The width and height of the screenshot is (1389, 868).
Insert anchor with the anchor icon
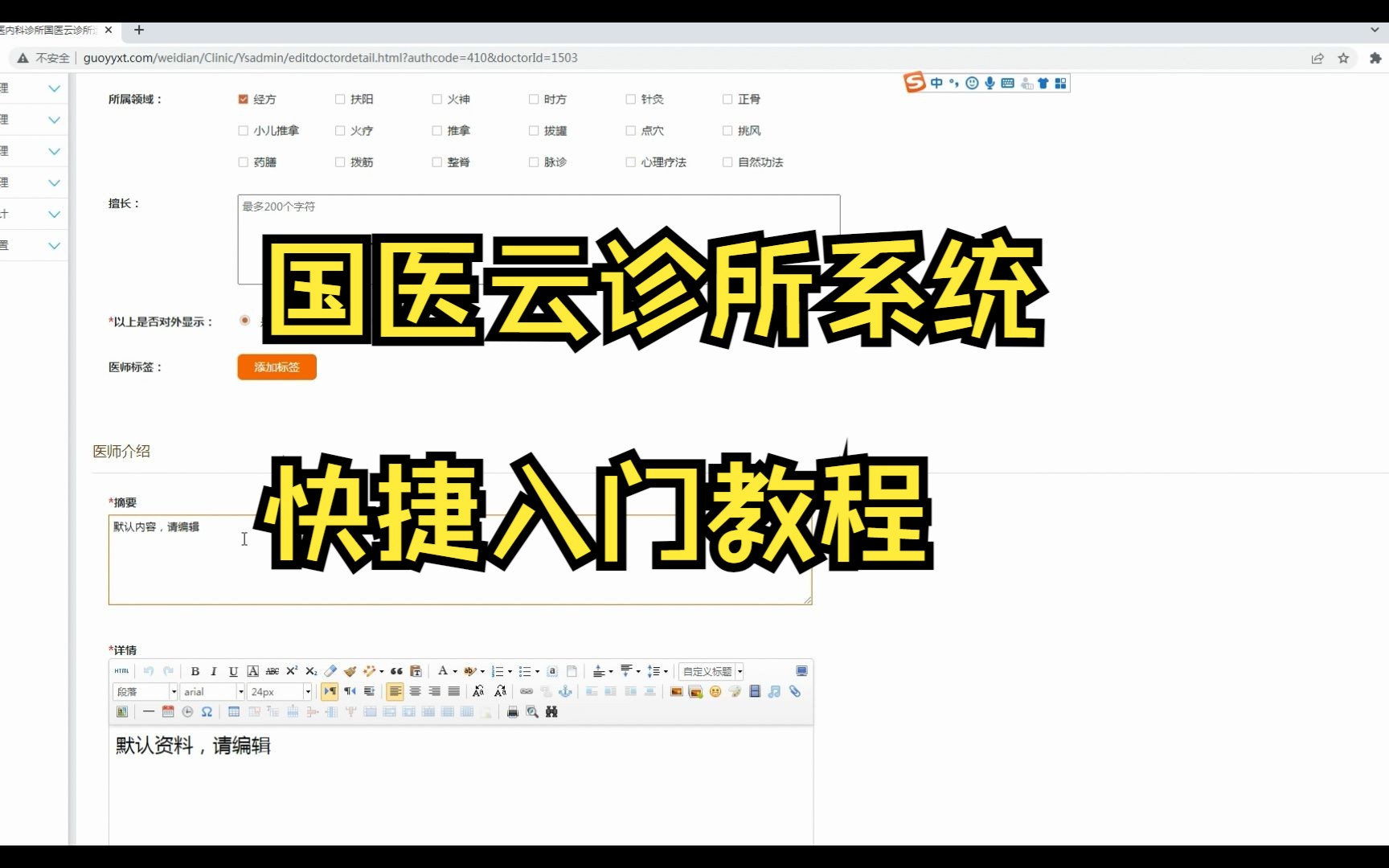(565, 691)
